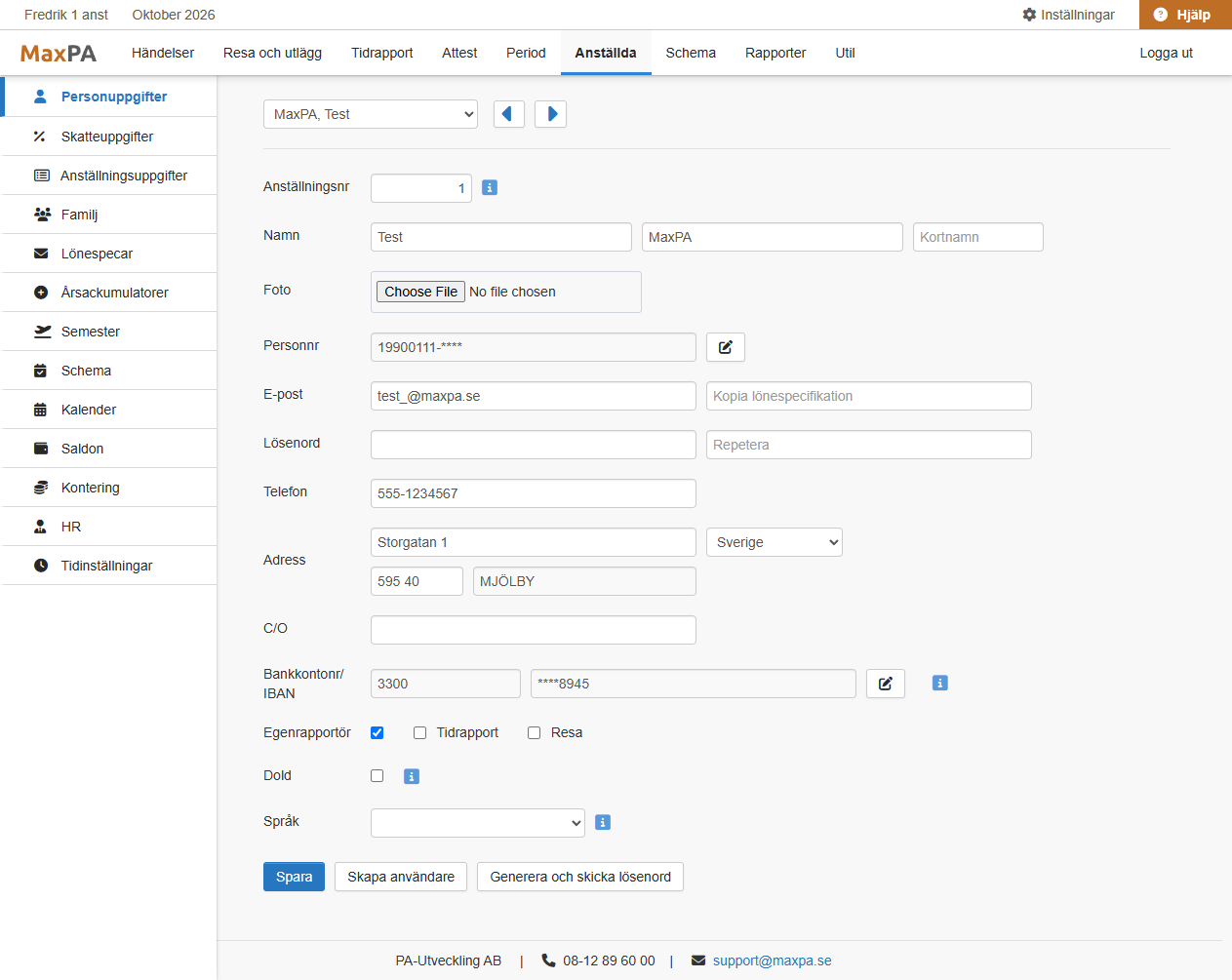Open Tidinställningar in sidebar
Image resolution: width=1232 pixels, height=980 pixels.
point(108,566)
